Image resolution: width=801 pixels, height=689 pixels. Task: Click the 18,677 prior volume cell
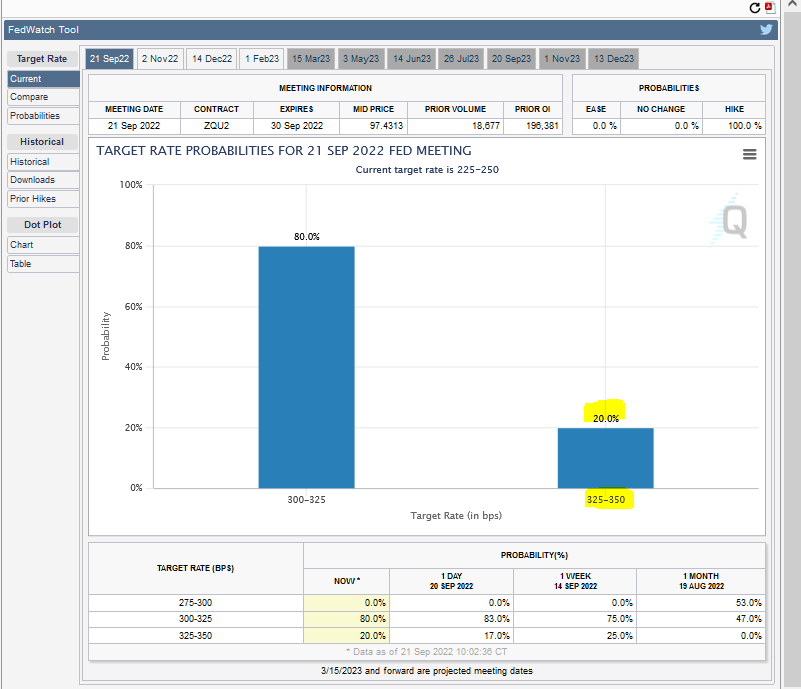coord(456,126)
